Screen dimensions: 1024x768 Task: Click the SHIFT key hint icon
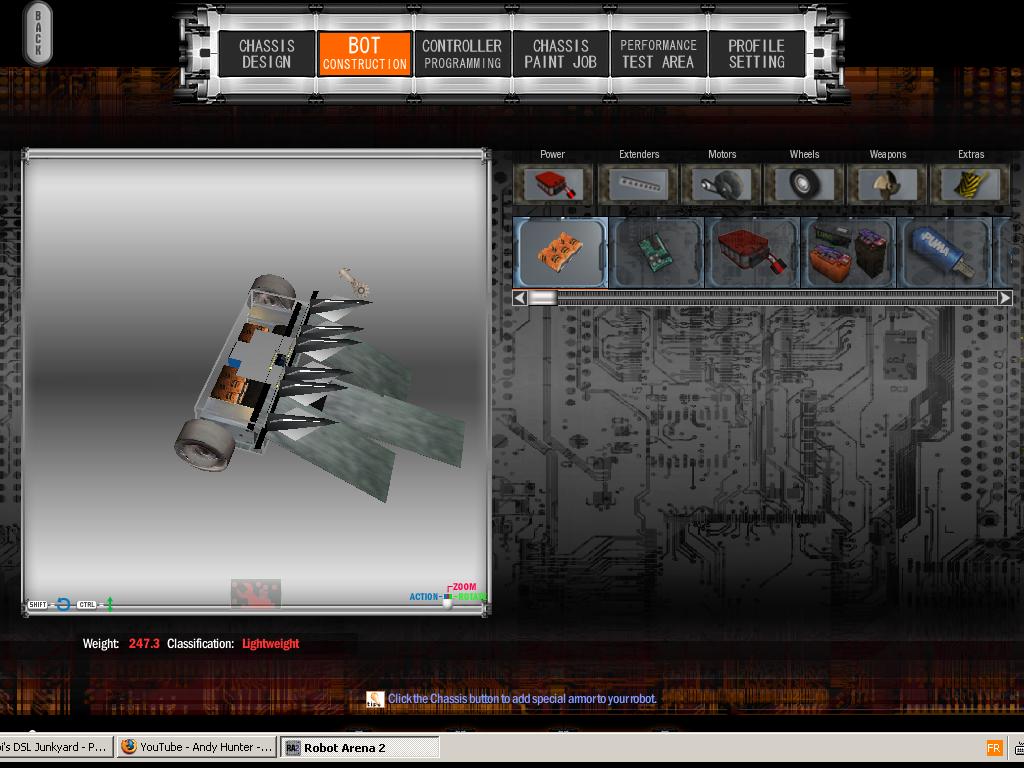click(x=38, y=605)
